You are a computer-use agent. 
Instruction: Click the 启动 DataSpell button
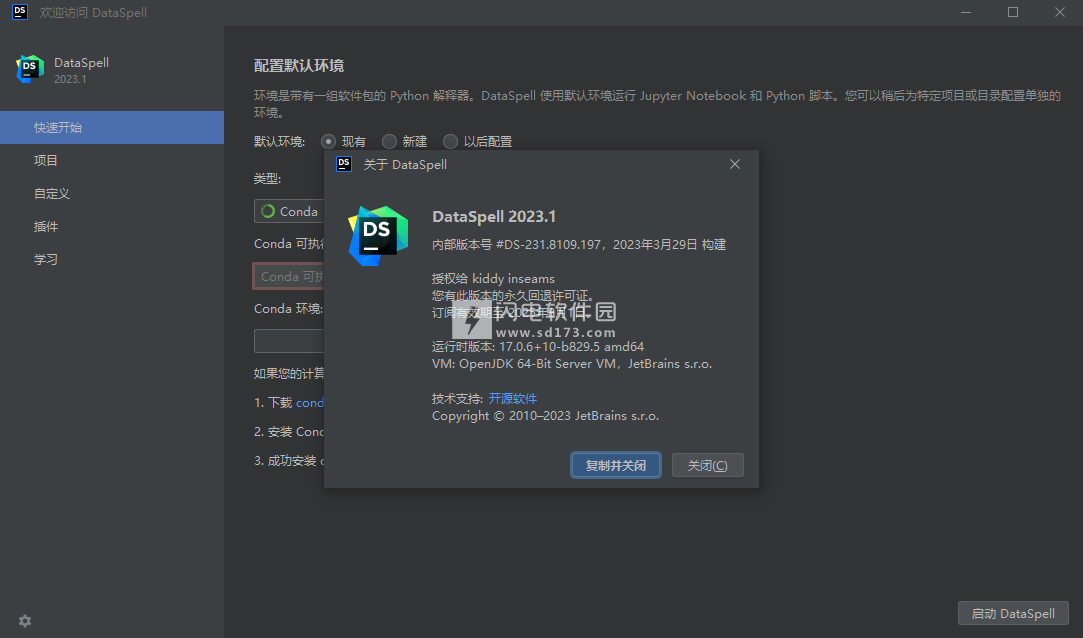tap(1013, 613)
